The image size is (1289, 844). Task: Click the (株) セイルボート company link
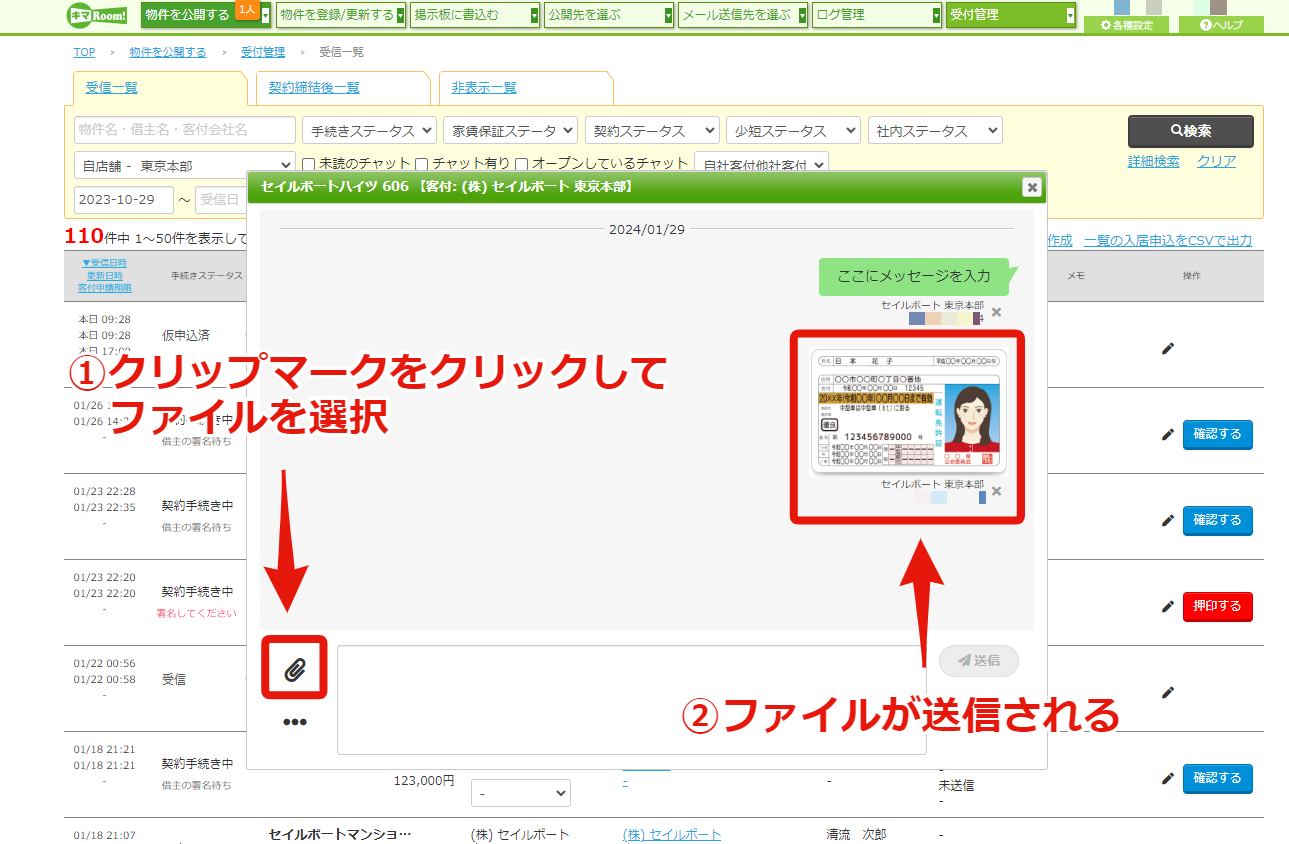[671, 835]
